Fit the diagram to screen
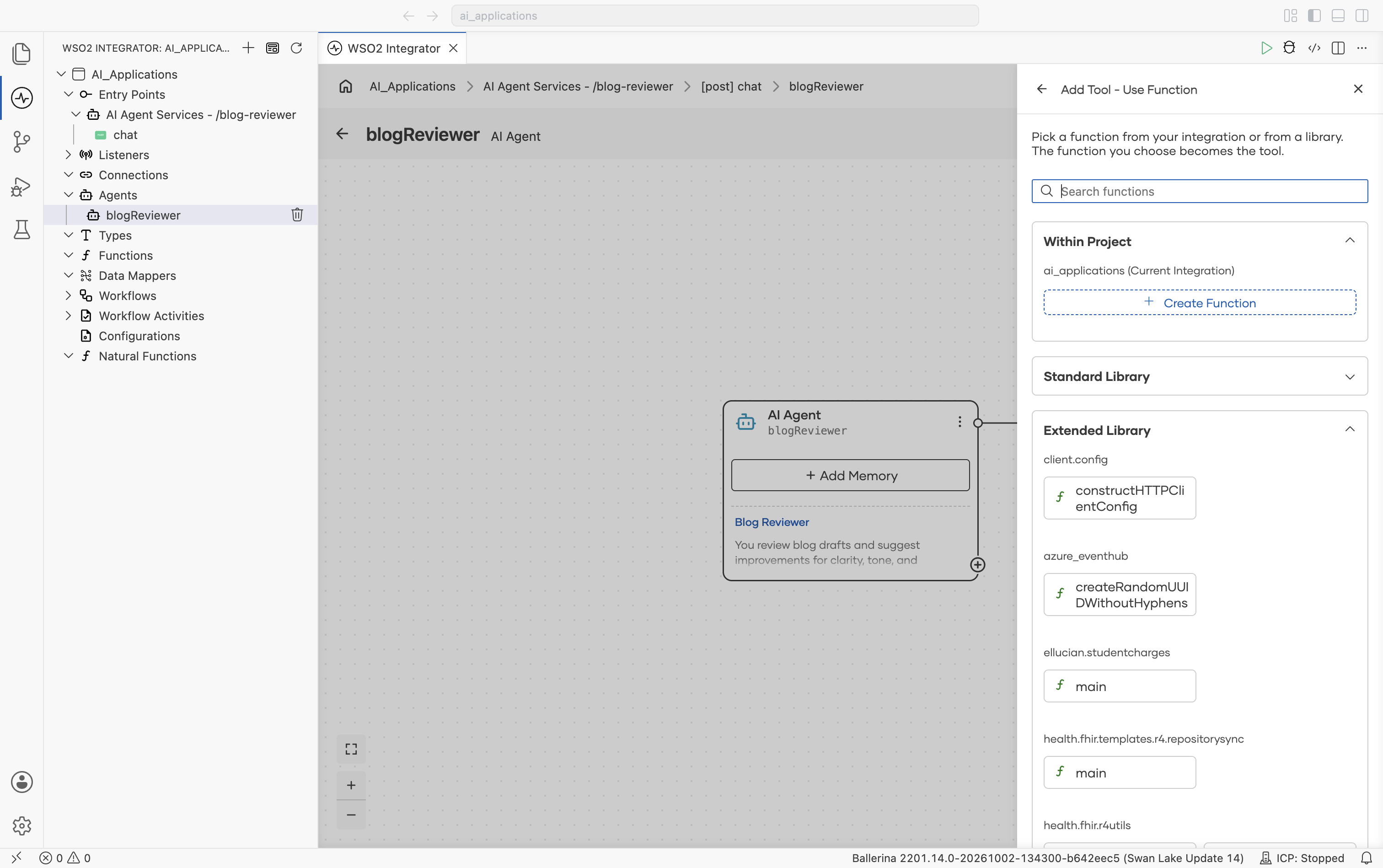 351,749
